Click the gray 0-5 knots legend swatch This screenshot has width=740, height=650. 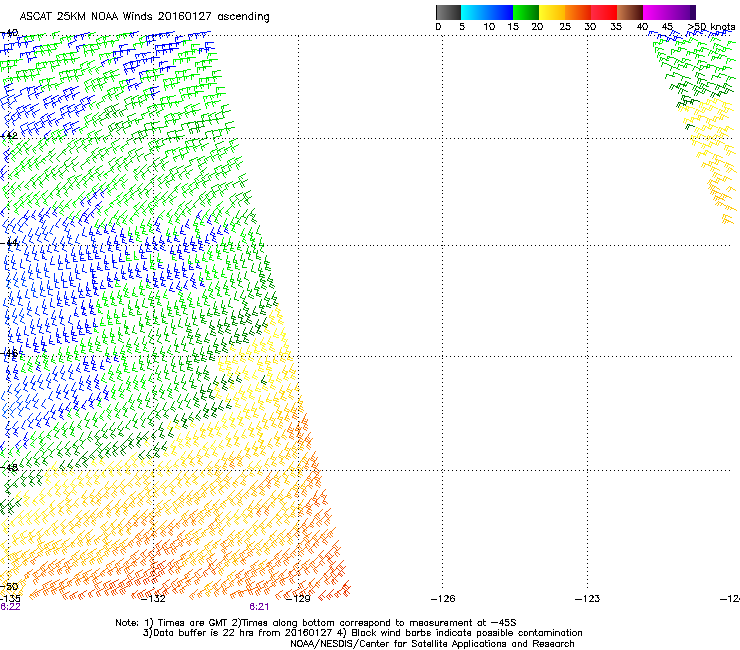click(x=448, y=12)
